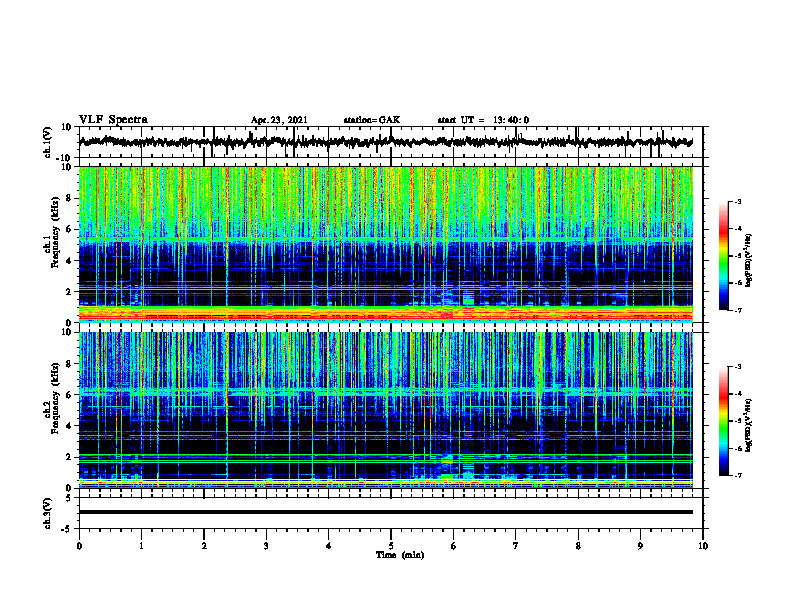Click time axis tick label '9'
This screenshot has height=612, width=792.
click(x=640, y=546)
